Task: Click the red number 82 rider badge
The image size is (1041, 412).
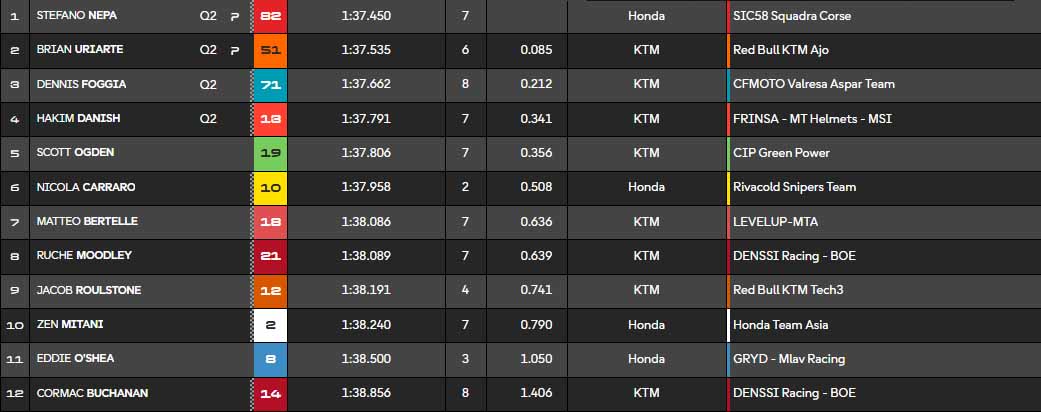Action: click(x=270, y=16)
